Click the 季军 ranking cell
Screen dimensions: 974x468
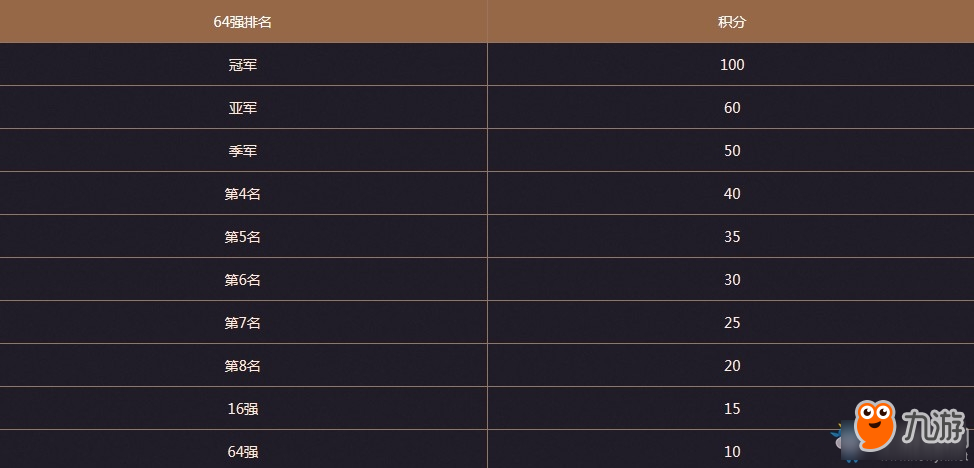242,151
